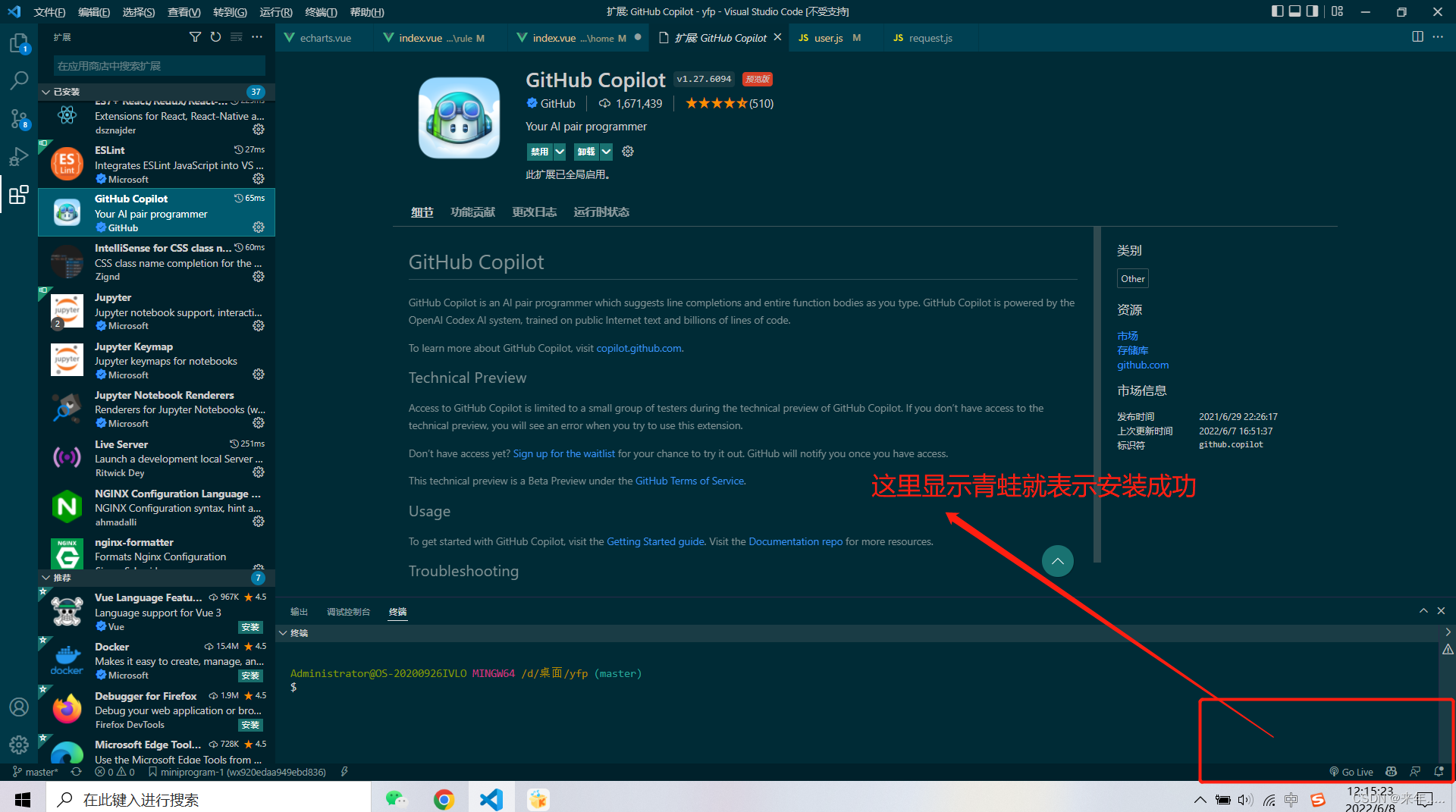Image resolution: width=1456 pixels, height=812 pixels.
Task: Select the Runtime Status tab
Action: [x=601, y=212]
